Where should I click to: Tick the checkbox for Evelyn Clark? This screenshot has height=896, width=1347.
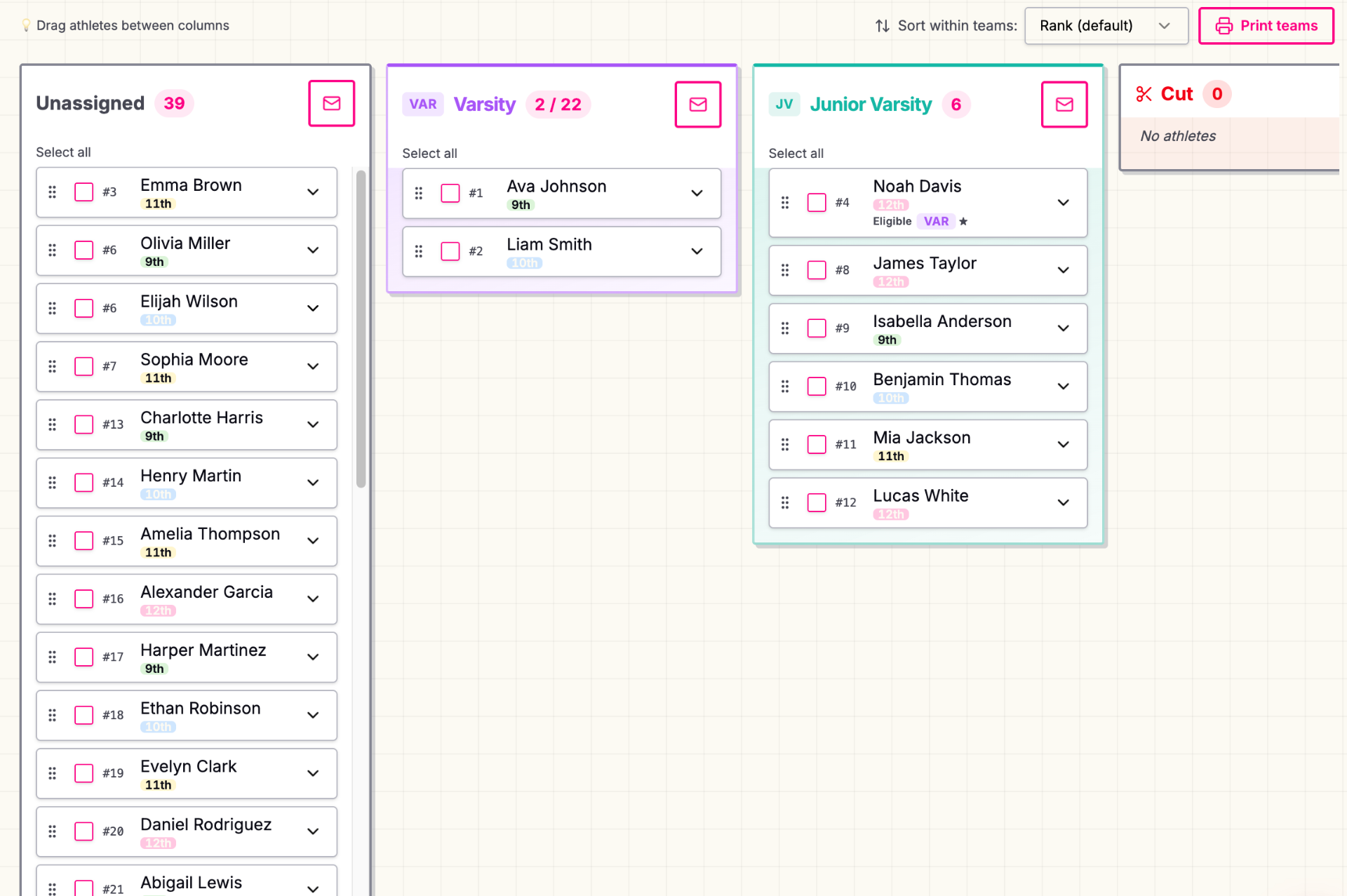(x=83, y=773)
